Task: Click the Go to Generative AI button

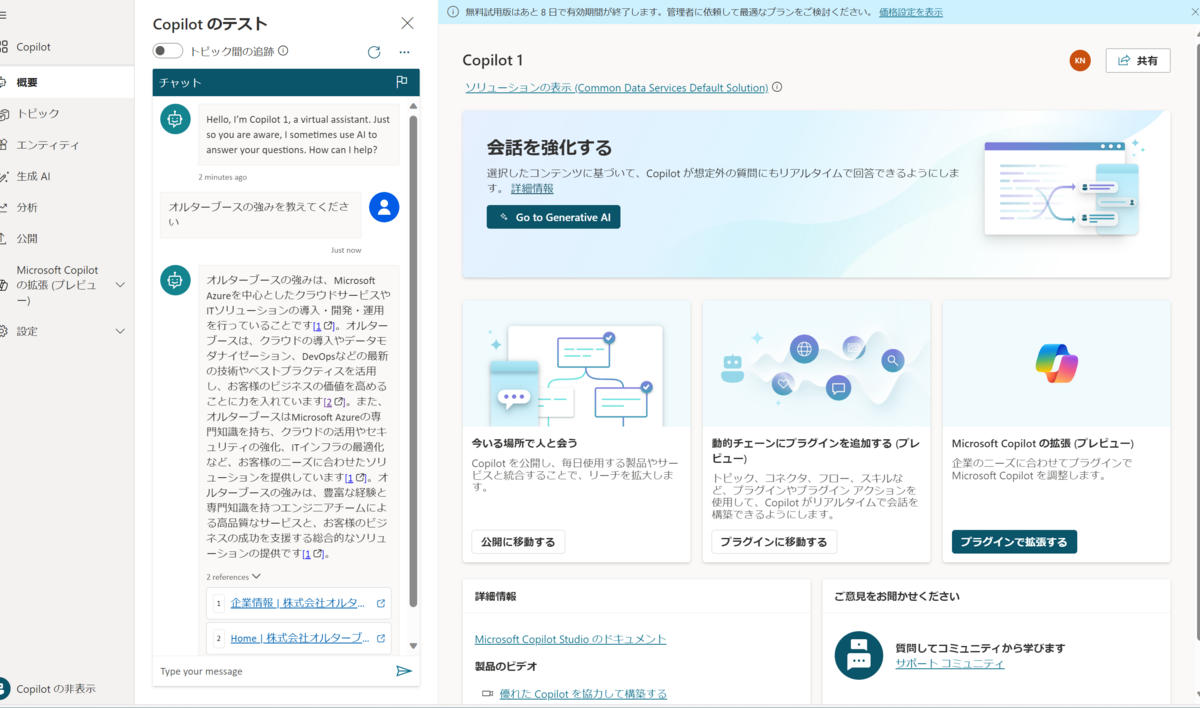Action: click(x=553, y=217)
